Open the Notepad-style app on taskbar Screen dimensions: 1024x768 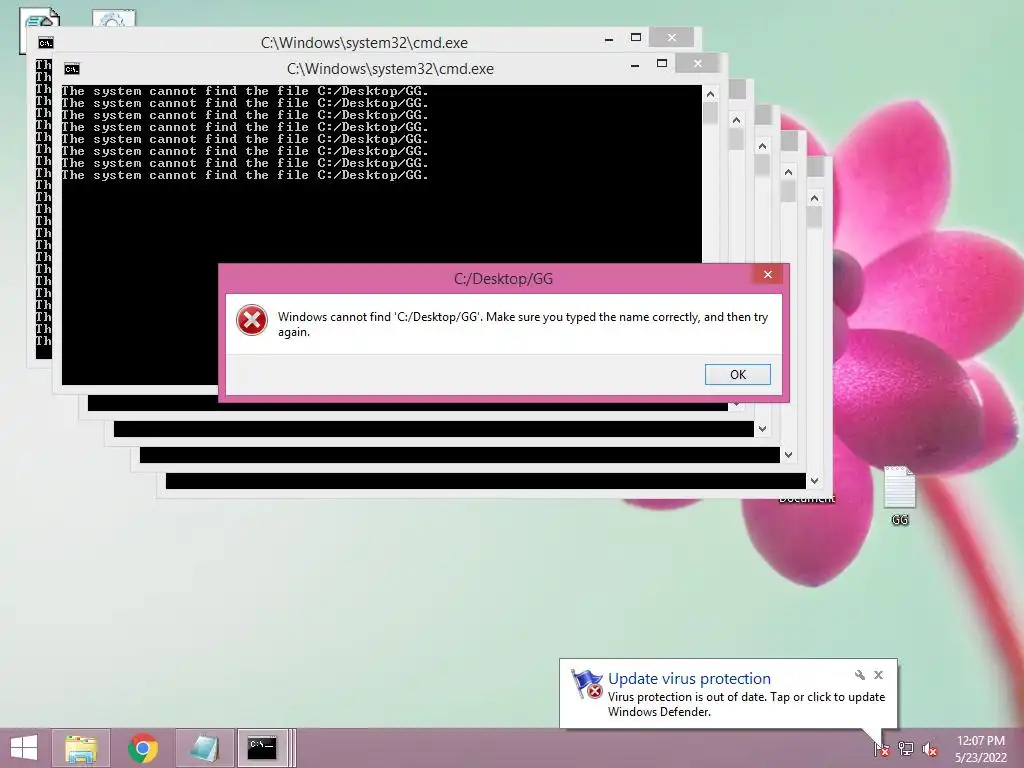click(204, 748)
